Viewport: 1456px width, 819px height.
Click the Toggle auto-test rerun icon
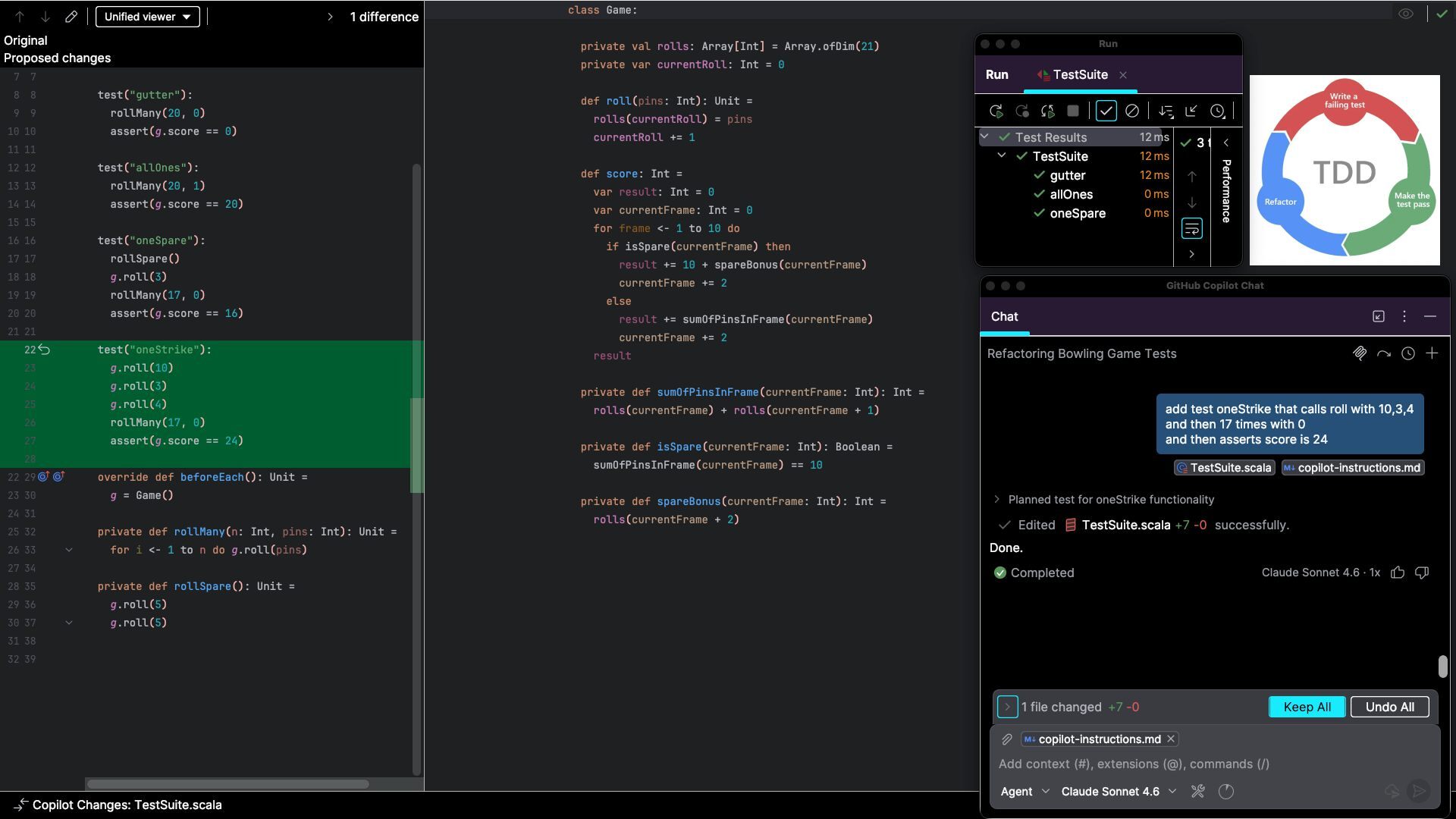[1047, 111]
